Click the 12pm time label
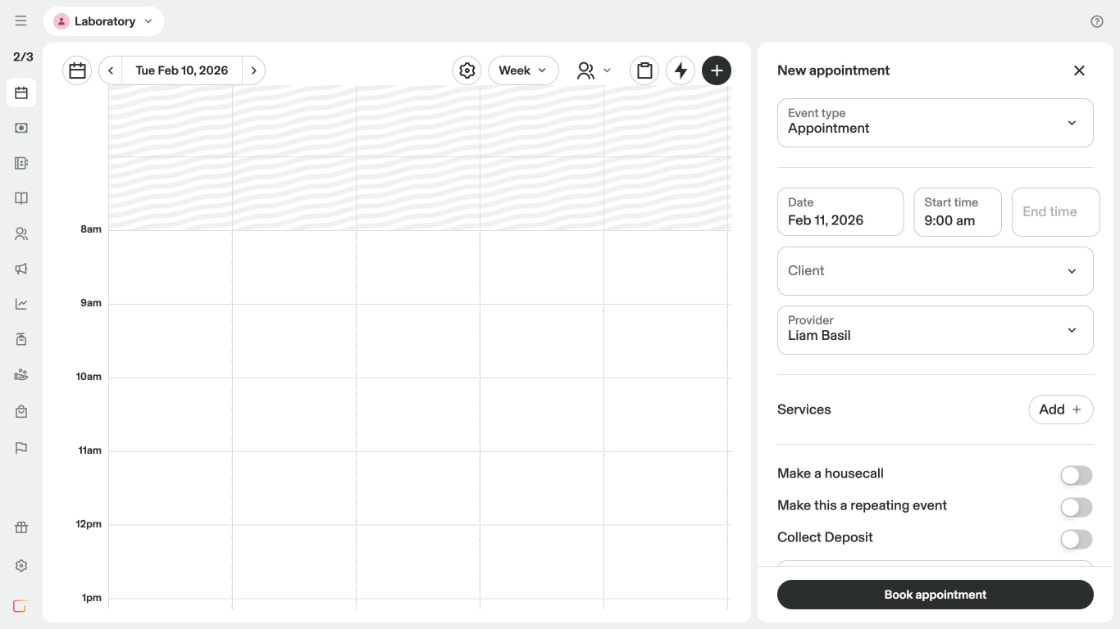1120x629 pixels. click(89, 524)
